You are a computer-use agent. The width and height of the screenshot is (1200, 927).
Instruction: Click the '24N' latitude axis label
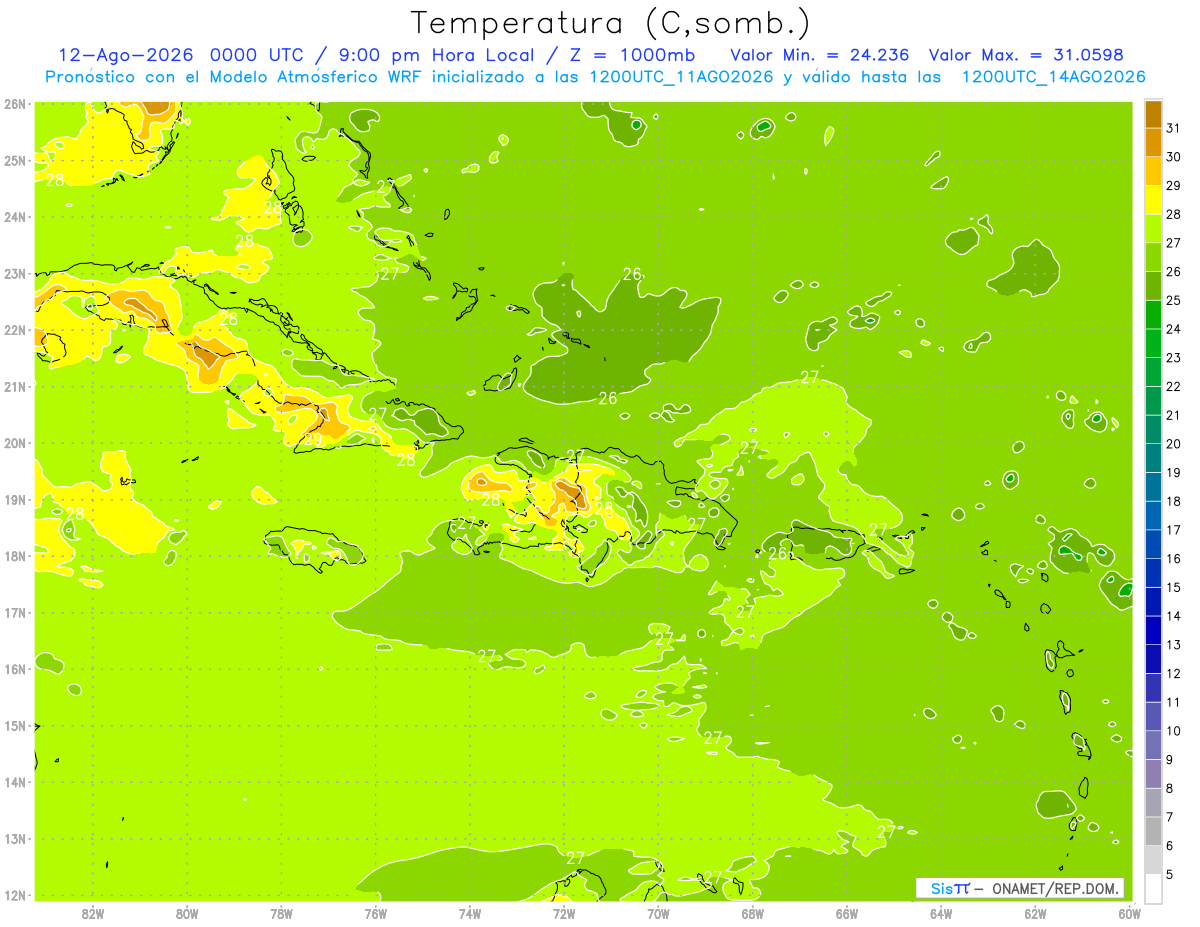15,217
